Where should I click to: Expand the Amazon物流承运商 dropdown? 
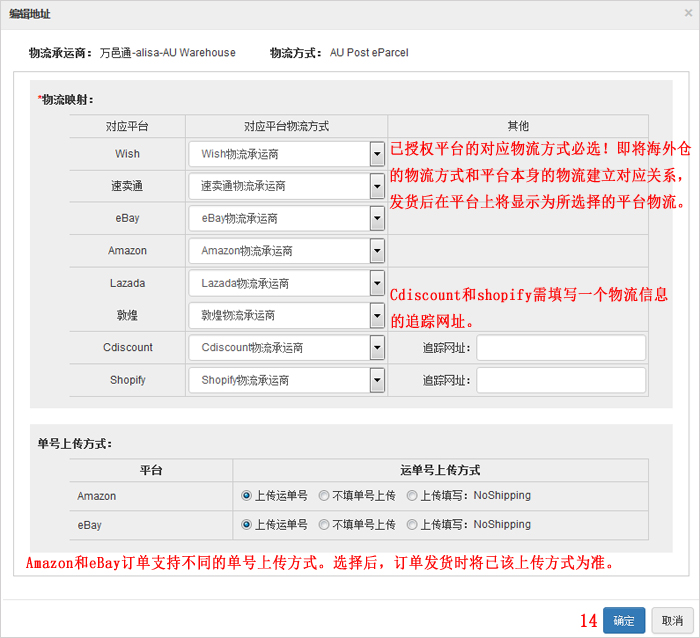pos(286,251)
